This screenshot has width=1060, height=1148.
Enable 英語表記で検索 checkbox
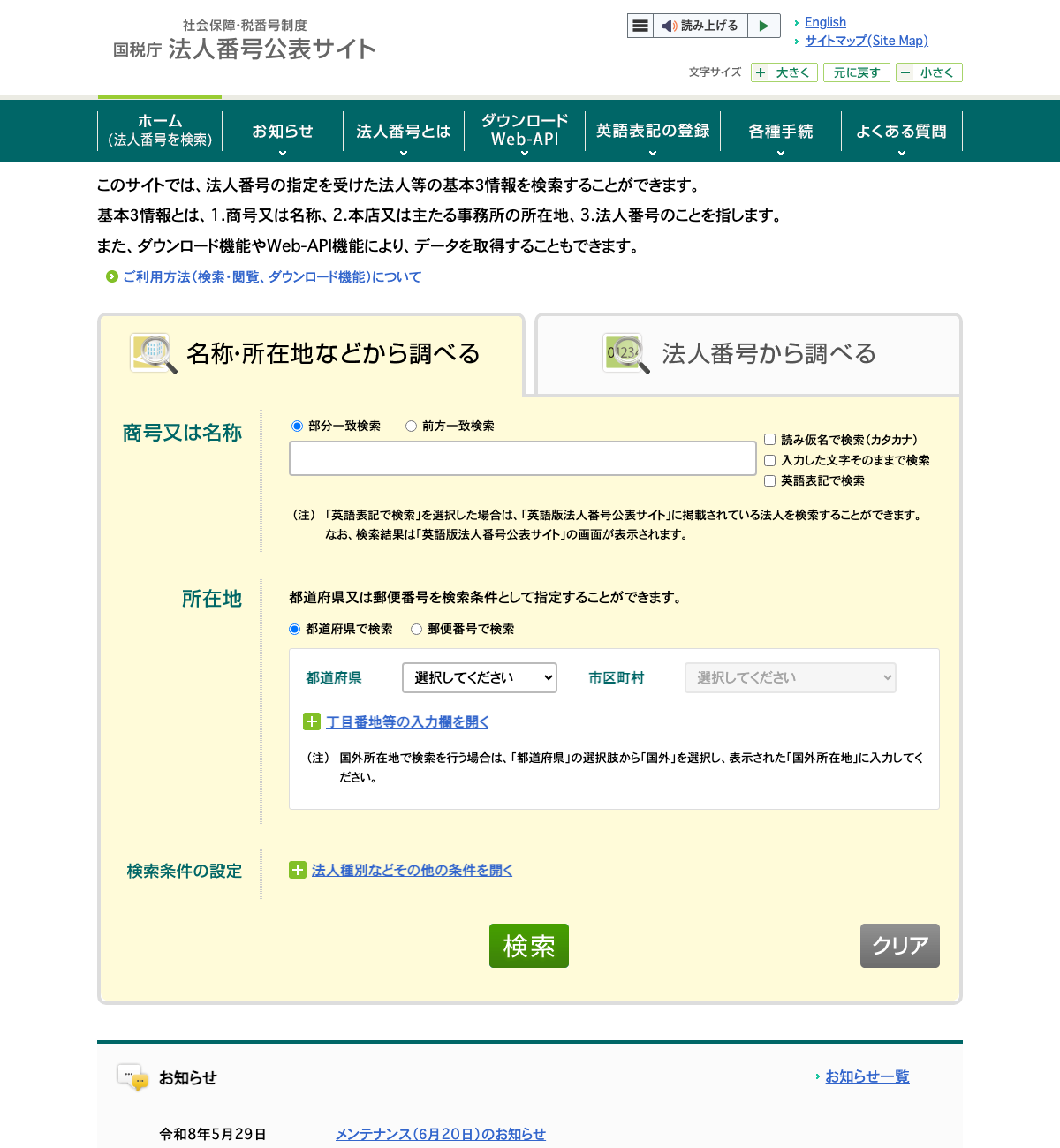[x=769, y=480]
